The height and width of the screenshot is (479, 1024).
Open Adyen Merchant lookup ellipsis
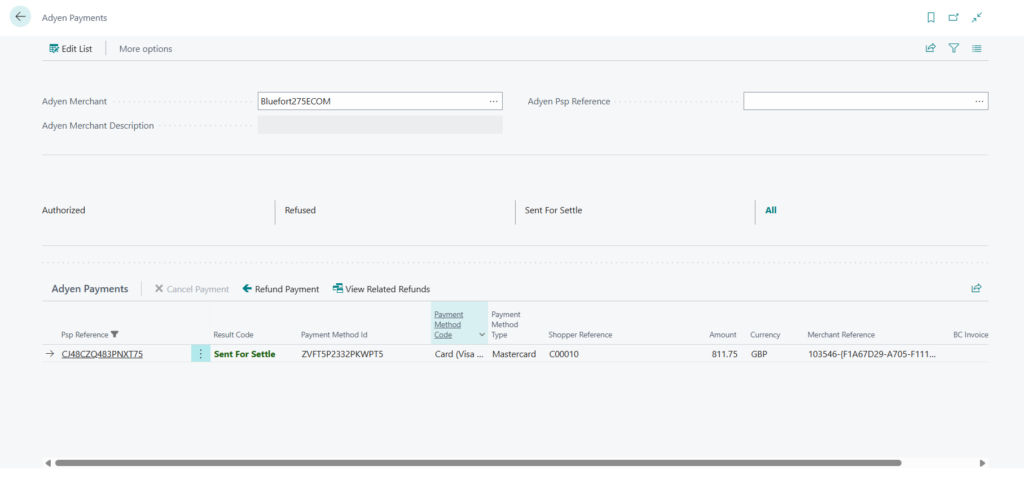[x=493, y=101]
